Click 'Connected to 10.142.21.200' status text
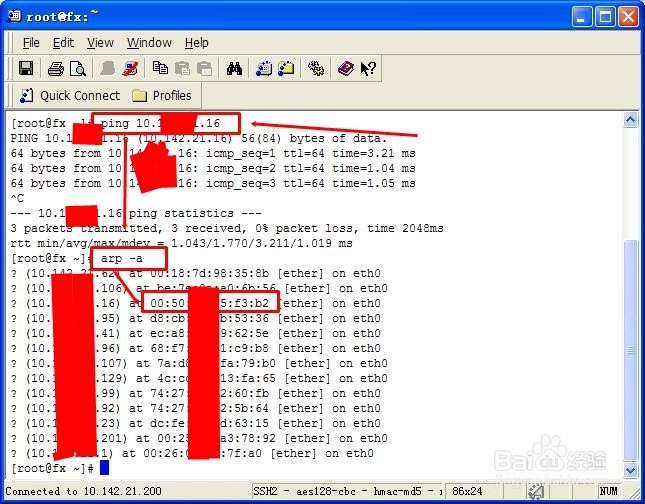The height and width of the screenshot is (504, 645). coord(84,491)
